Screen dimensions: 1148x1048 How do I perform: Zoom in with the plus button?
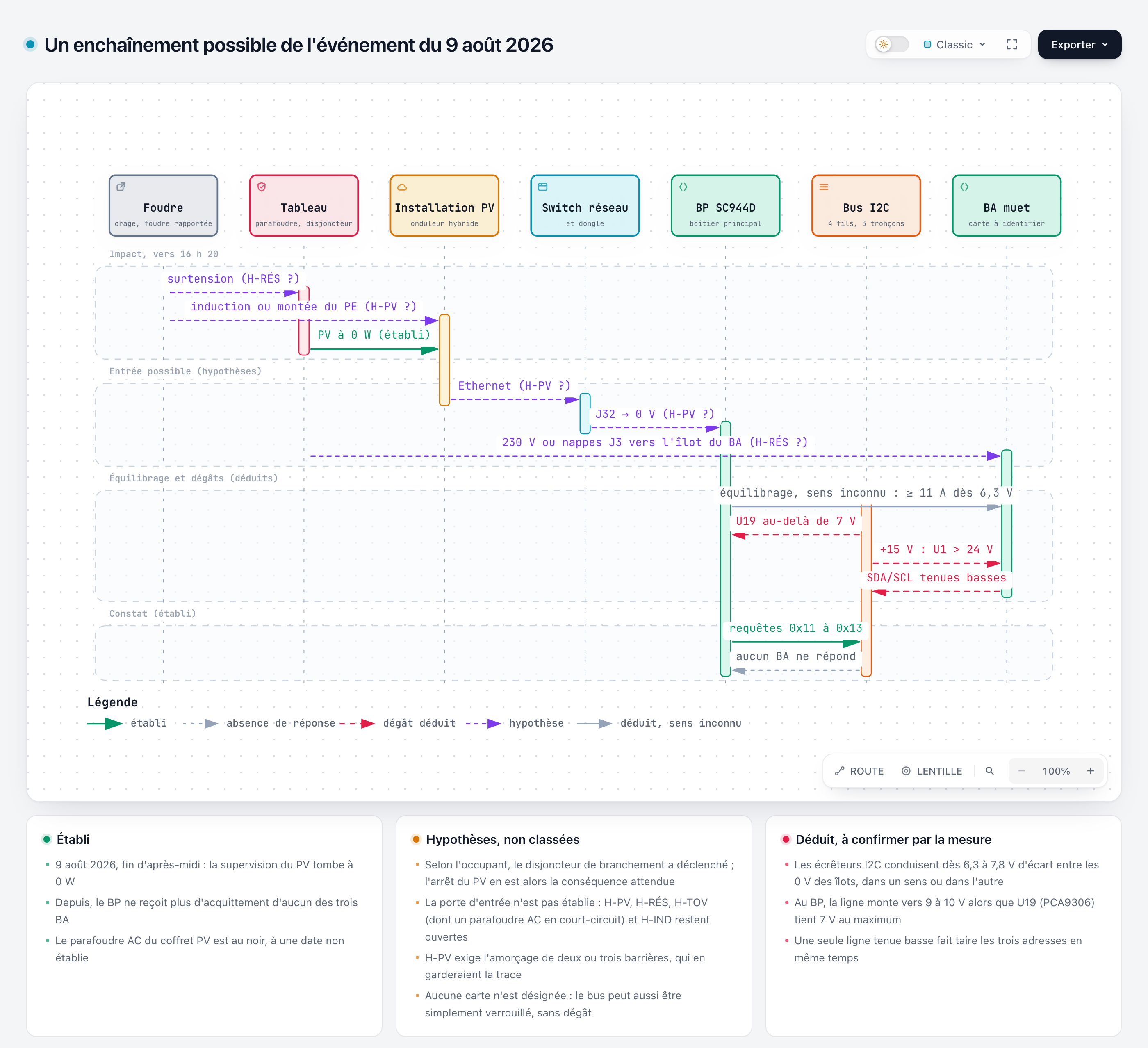[x=1091, y=770]
